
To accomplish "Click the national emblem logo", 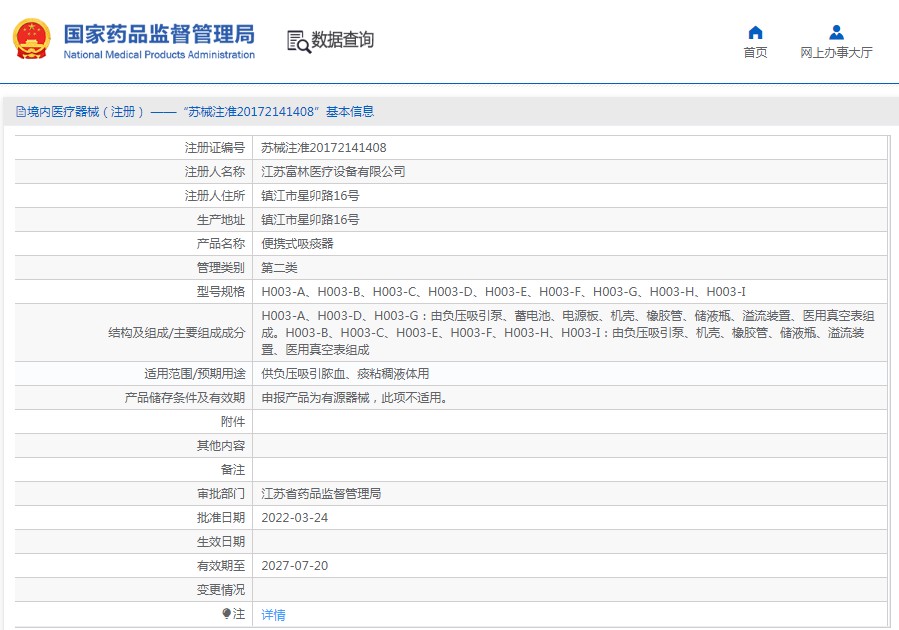I will (32, 39).
